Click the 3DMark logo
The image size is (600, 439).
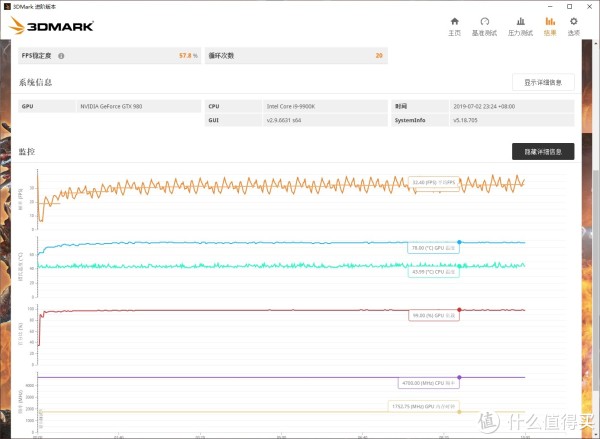(x=51, y=26)
